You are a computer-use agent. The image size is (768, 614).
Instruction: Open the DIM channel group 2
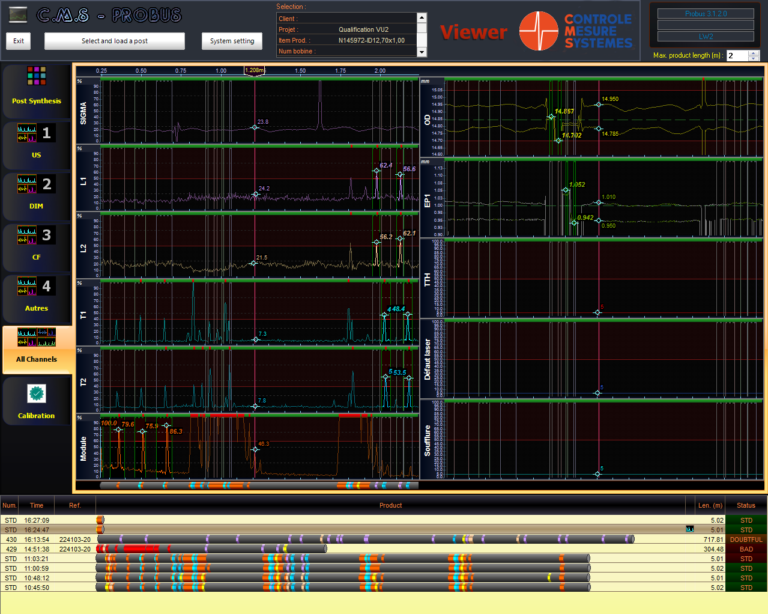tap(36, 192)
